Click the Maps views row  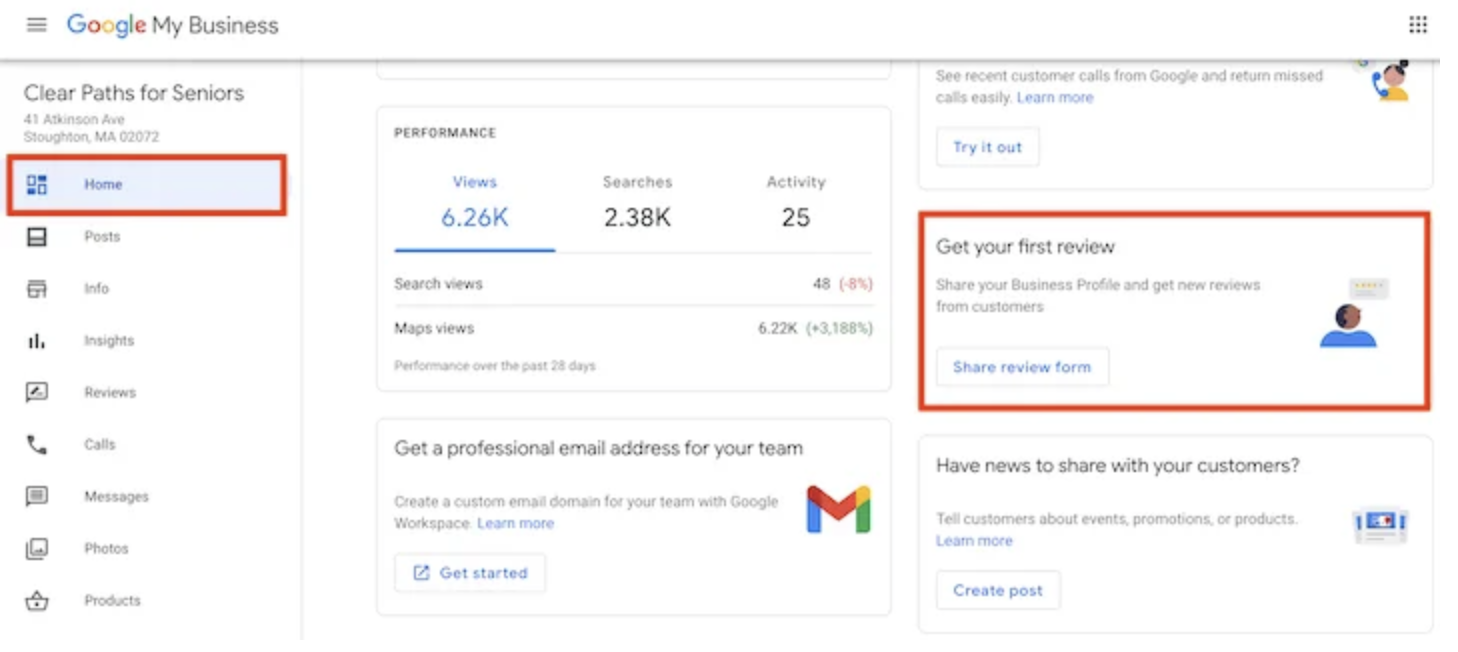click(x=633, y=328)
